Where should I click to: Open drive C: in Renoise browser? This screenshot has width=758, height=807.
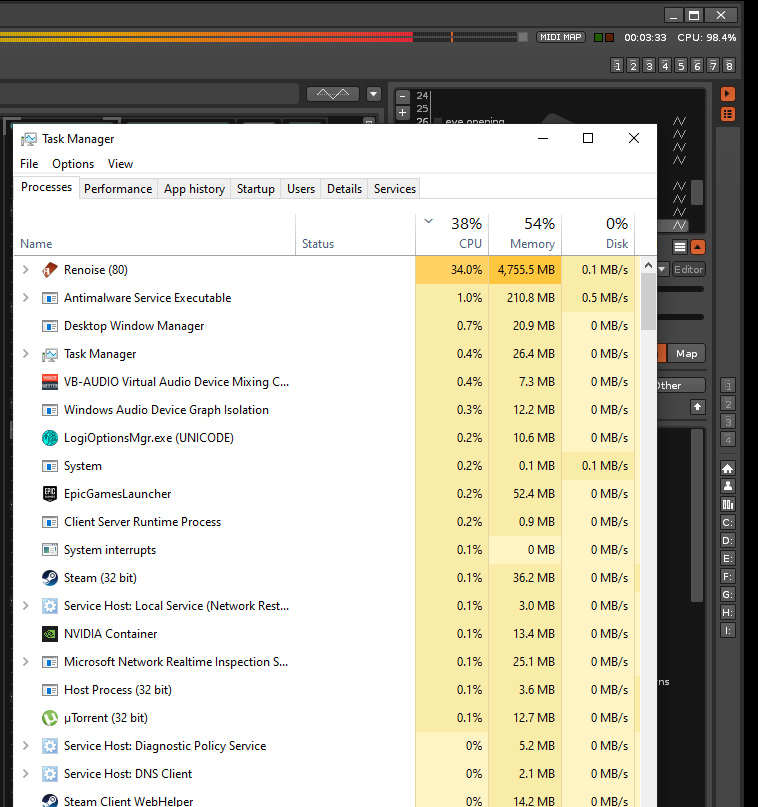point(728,522)
